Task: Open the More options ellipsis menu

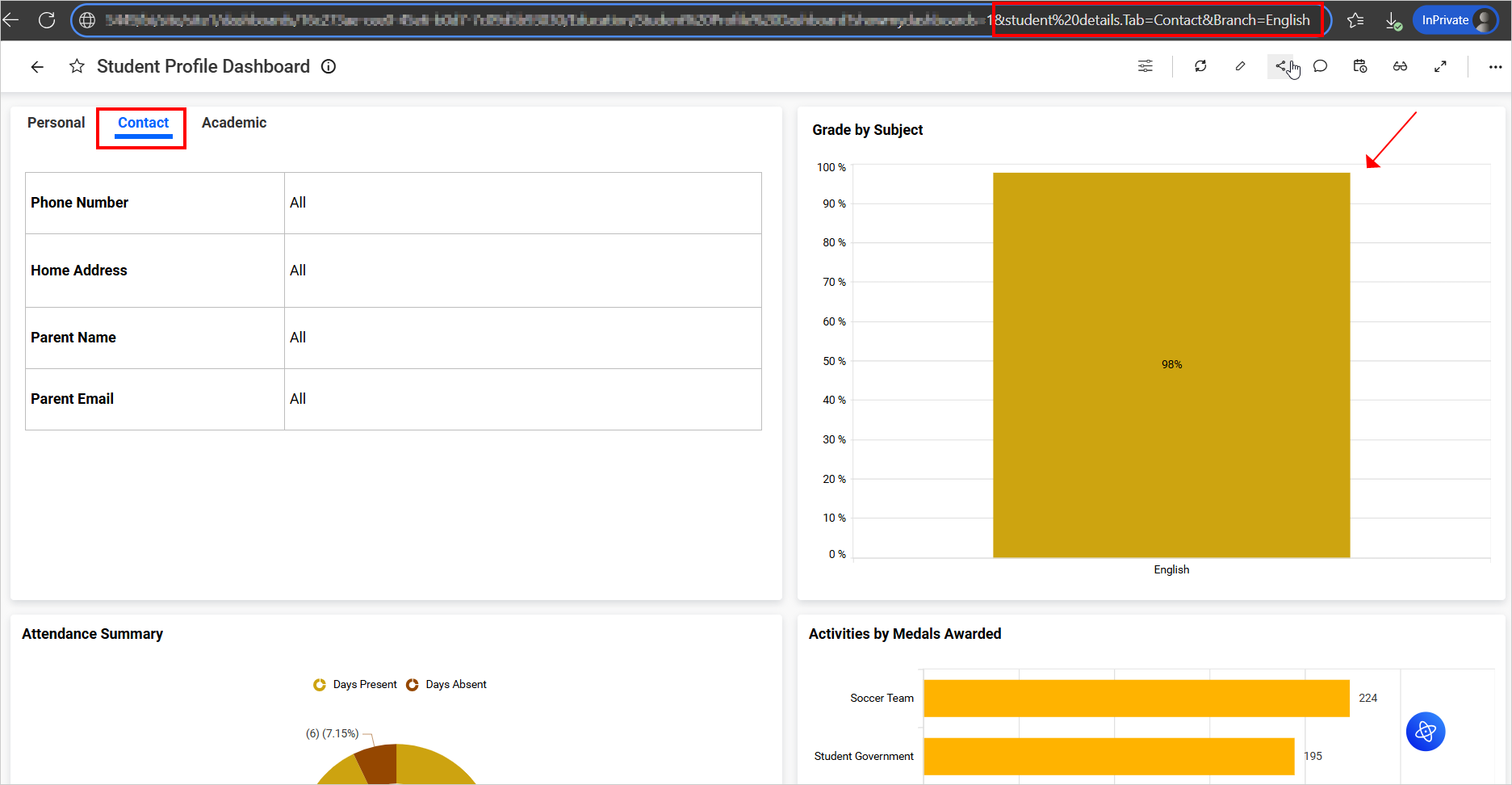Action: pyautogui.click(x=1495, y=67)
